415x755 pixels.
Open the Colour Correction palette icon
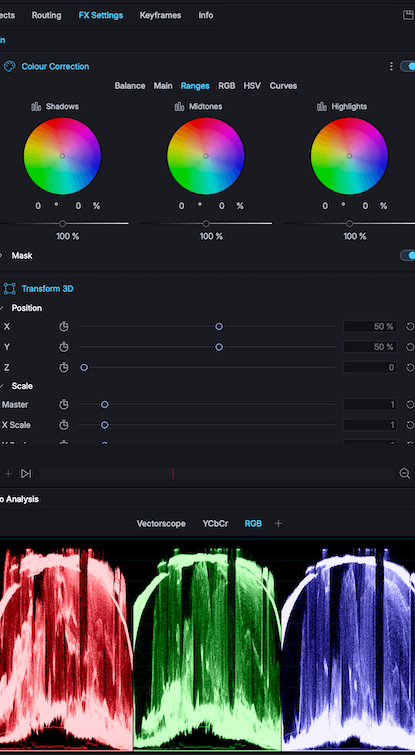tap(9, 66)
